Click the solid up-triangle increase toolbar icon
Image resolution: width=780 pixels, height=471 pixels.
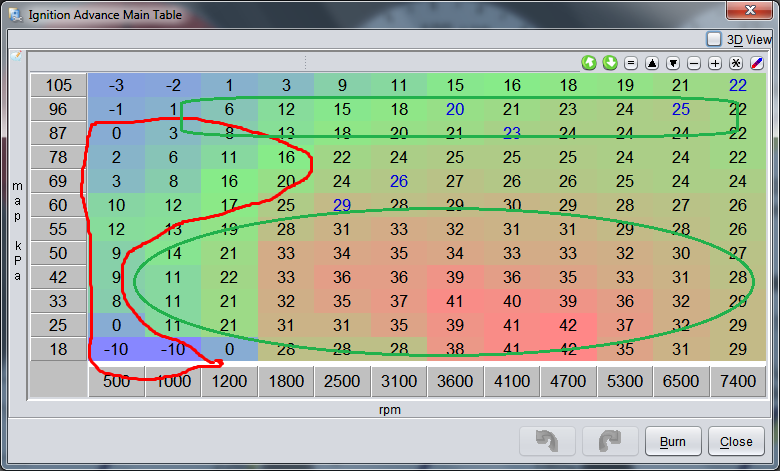pos(652,63)
